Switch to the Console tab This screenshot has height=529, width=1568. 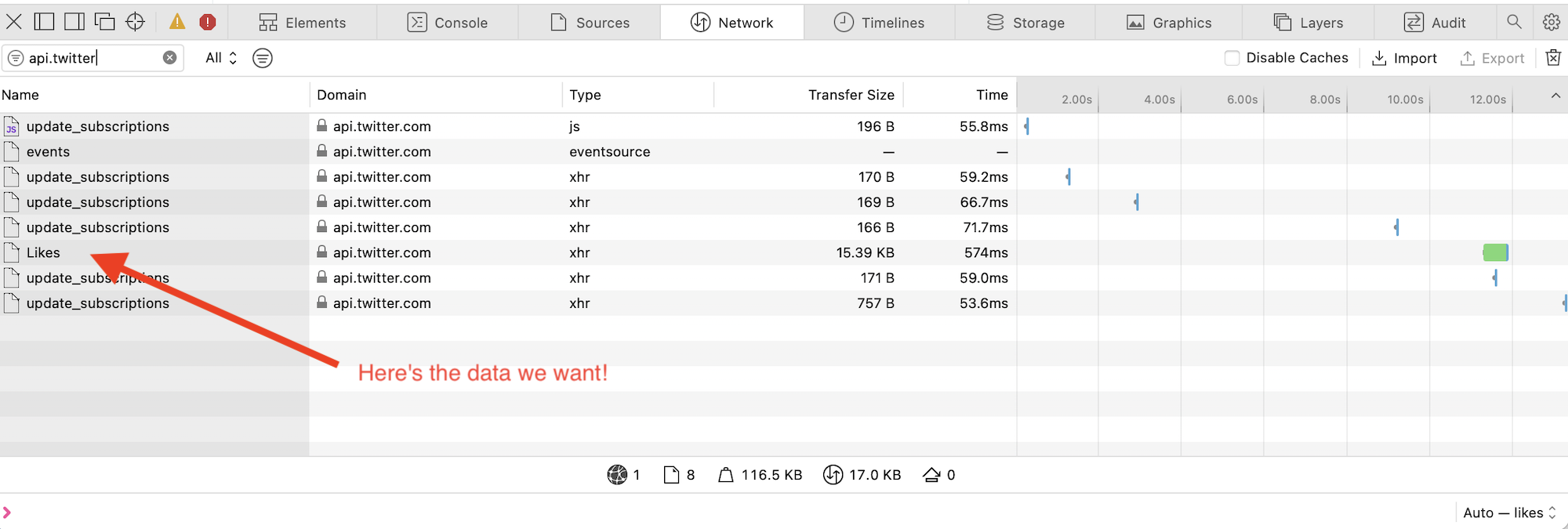(448, 23)
